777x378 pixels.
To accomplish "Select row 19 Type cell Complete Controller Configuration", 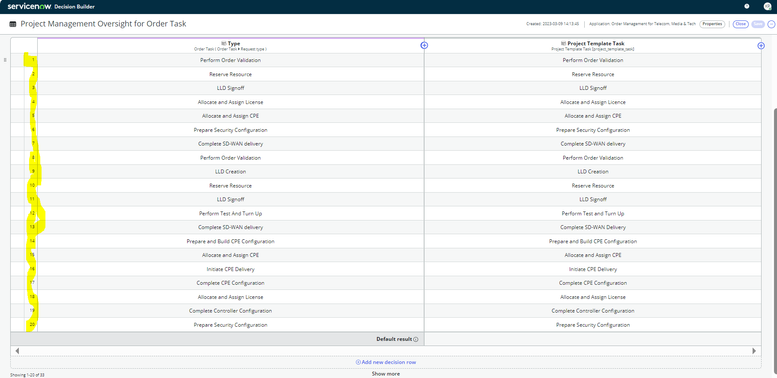I will [230, 311].
